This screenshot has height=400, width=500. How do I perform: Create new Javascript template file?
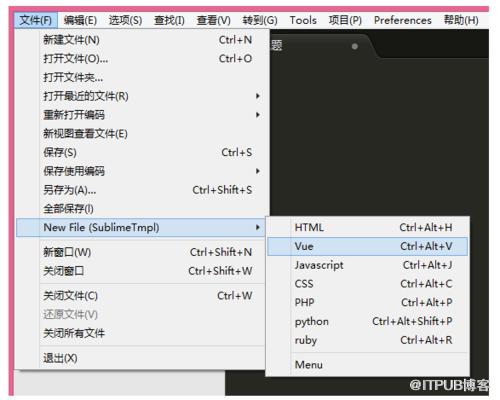[368, 265]
